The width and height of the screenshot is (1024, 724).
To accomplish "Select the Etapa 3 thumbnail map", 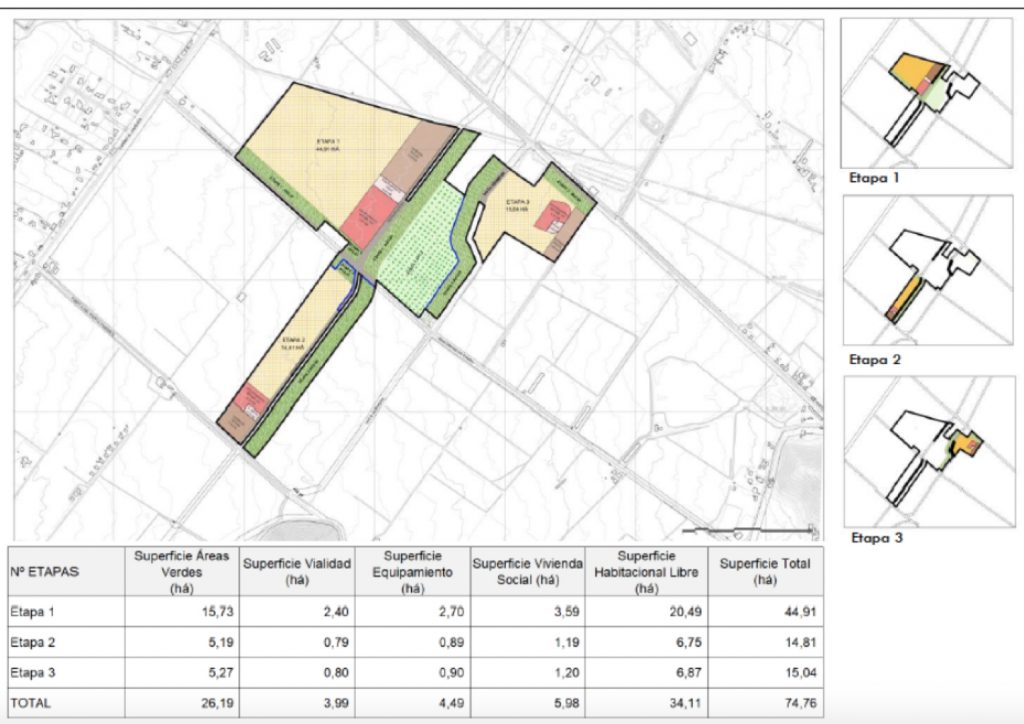I will pos(926,451).
